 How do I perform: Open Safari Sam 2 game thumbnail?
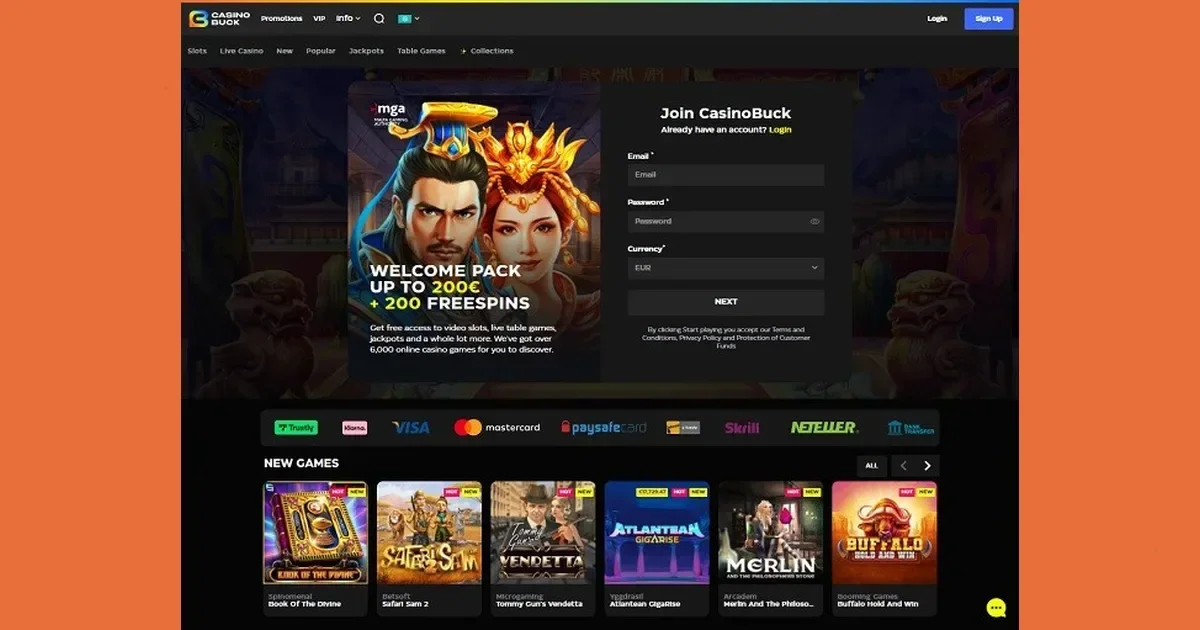point(429,533)
